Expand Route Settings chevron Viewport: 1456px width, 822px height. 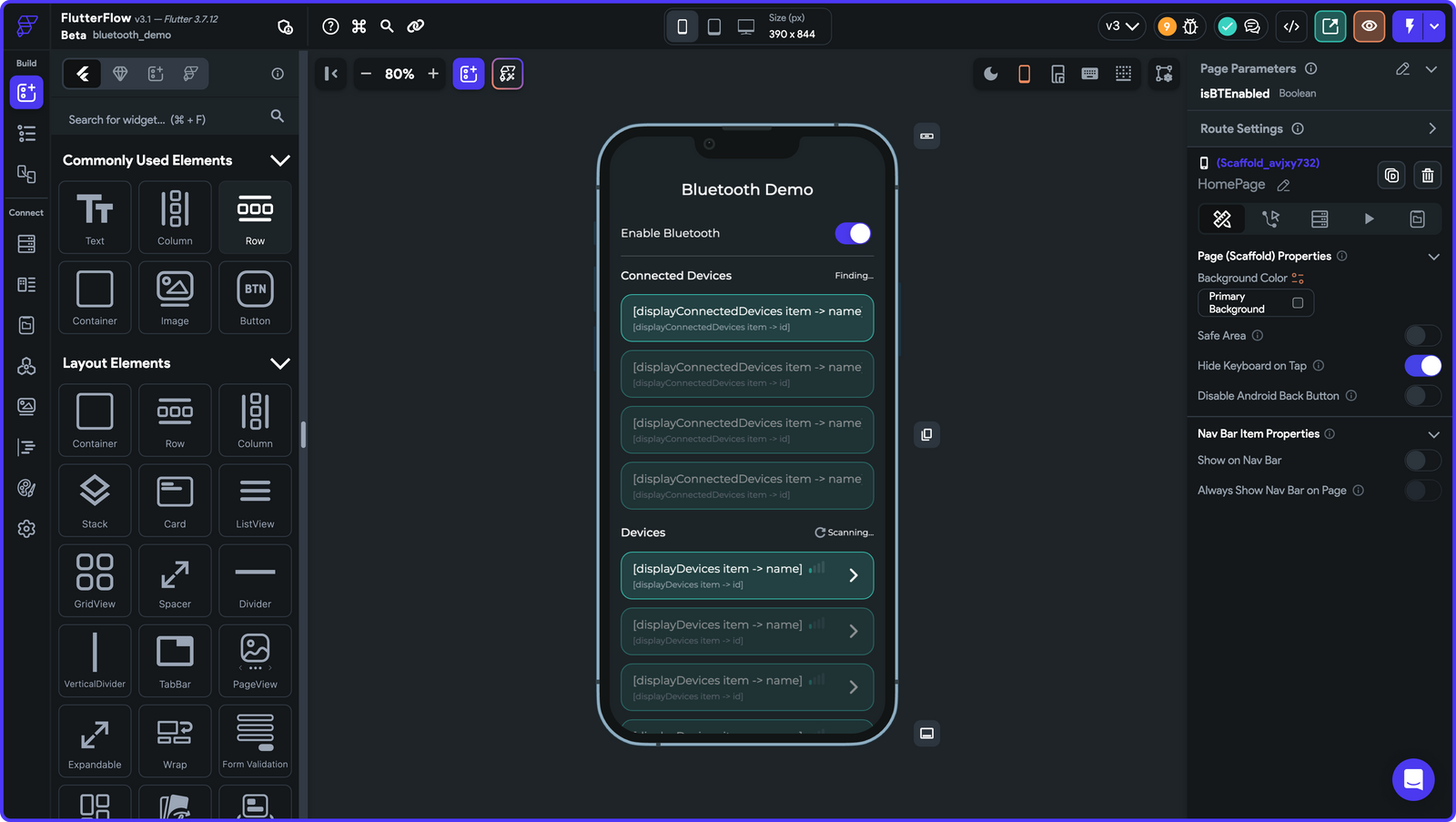pyautogui.click(x=1431, y=128)
